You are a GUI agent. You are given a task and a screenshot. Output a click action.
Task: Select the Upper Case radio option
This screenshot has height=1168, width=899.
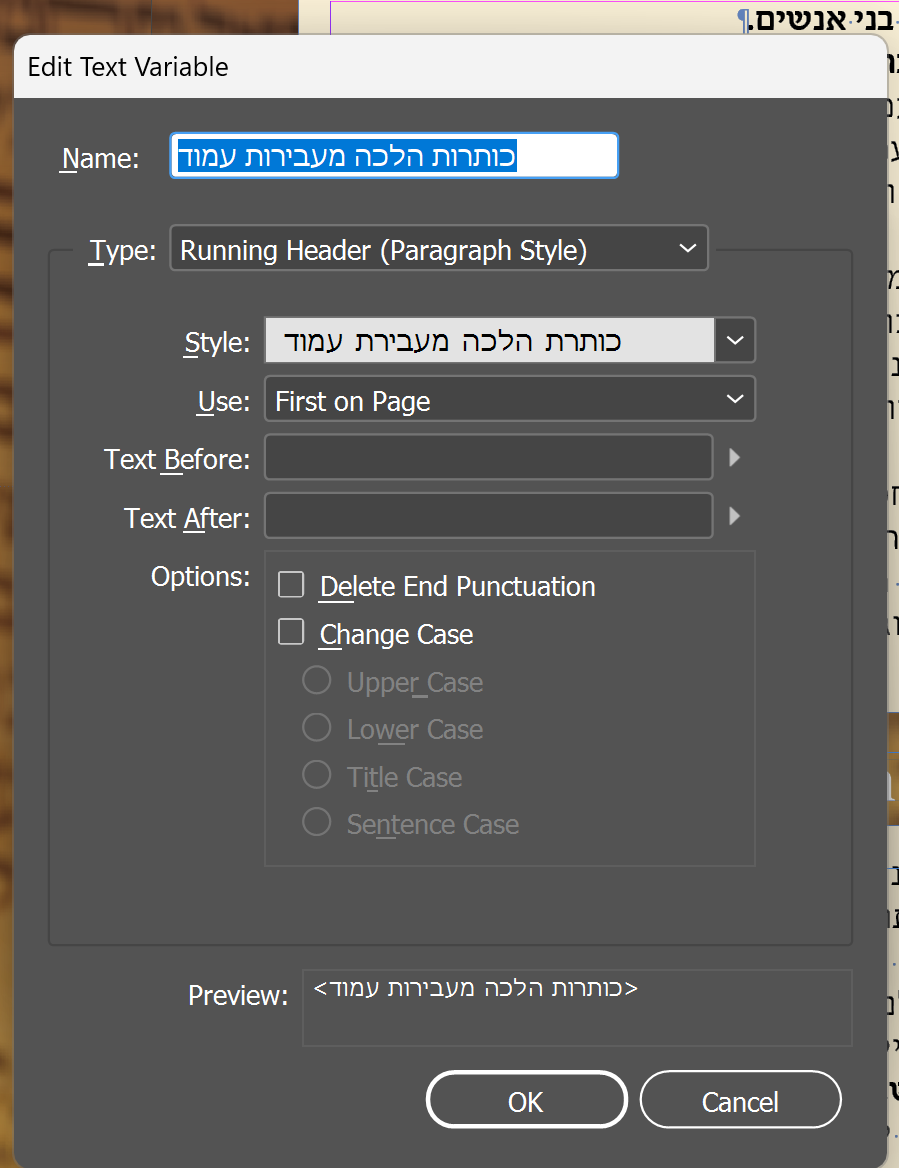point(317,681)
